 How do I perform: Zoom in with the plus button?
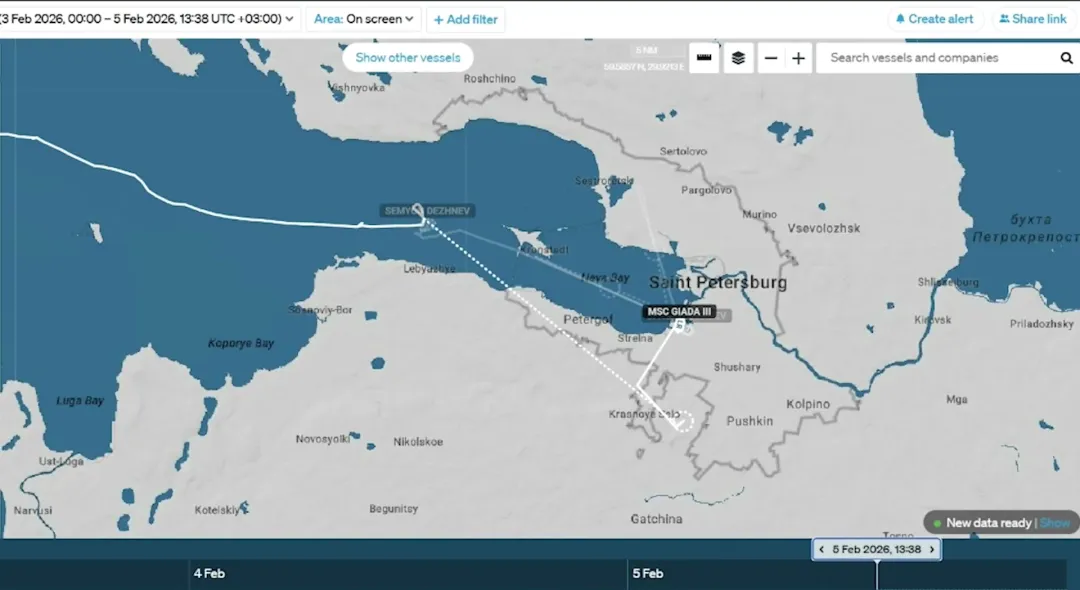tap(799, 58)
